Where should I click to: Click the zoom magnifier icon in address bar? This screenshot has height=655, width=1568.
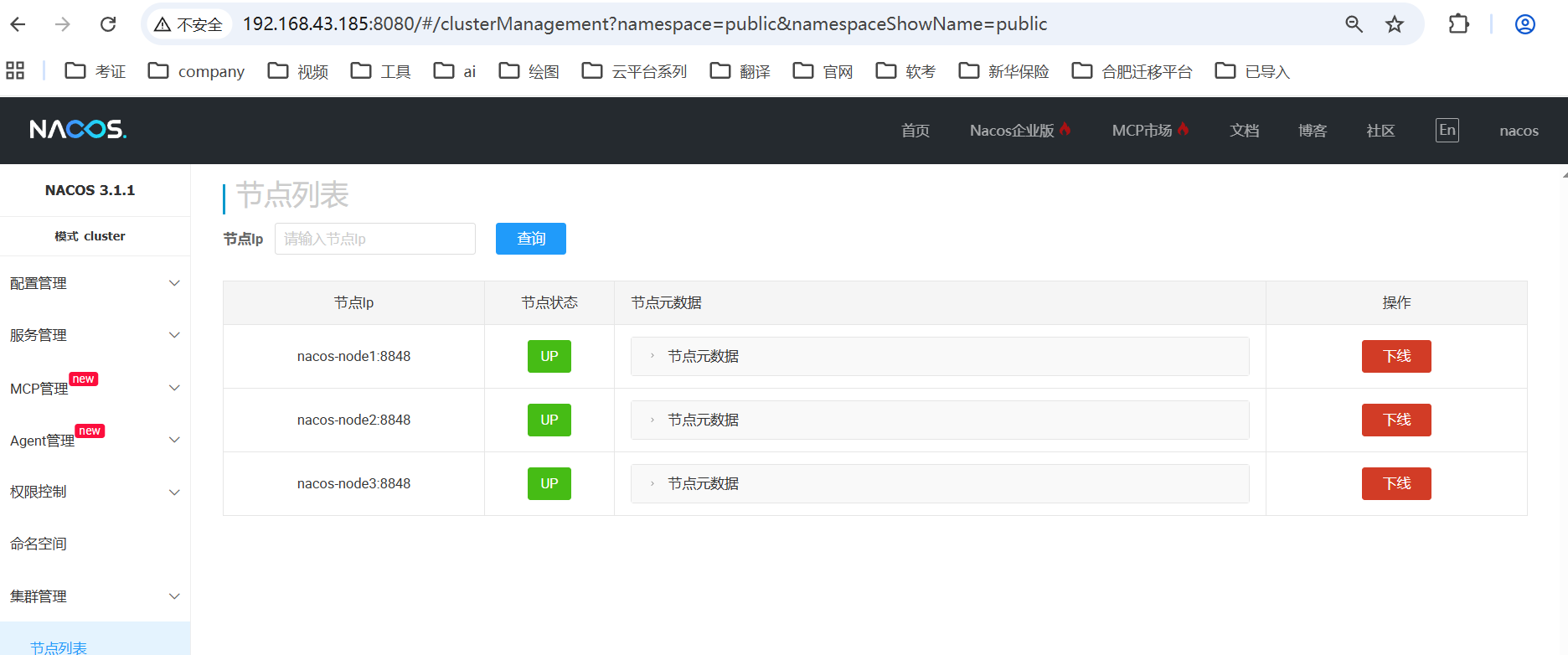[1354, 24]
